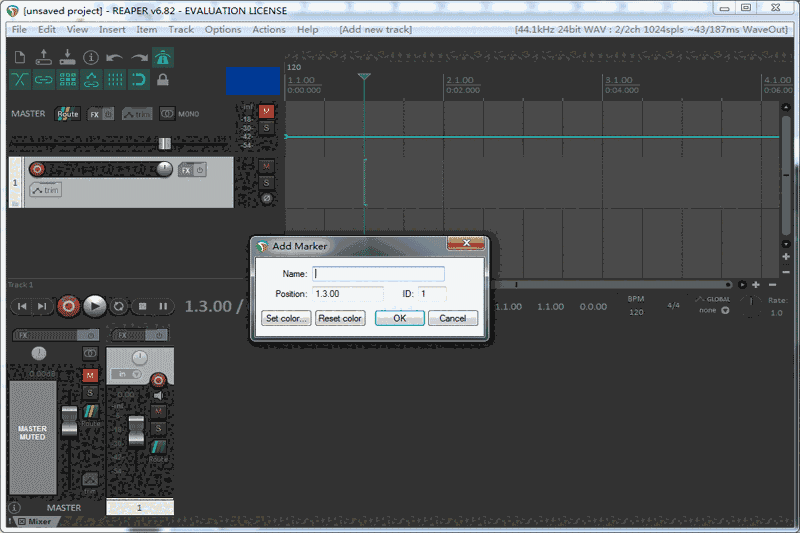Click the lock icon in toolbar
Viewport: 800px width, 533px height.
(162, 79)
